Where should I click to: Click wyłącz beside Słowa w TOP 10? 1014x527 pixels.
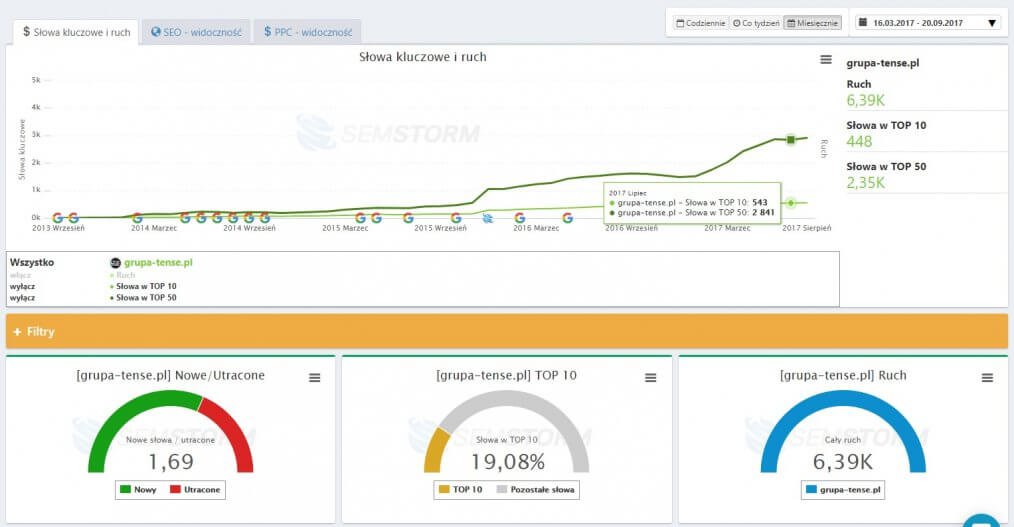coord(23,286)
